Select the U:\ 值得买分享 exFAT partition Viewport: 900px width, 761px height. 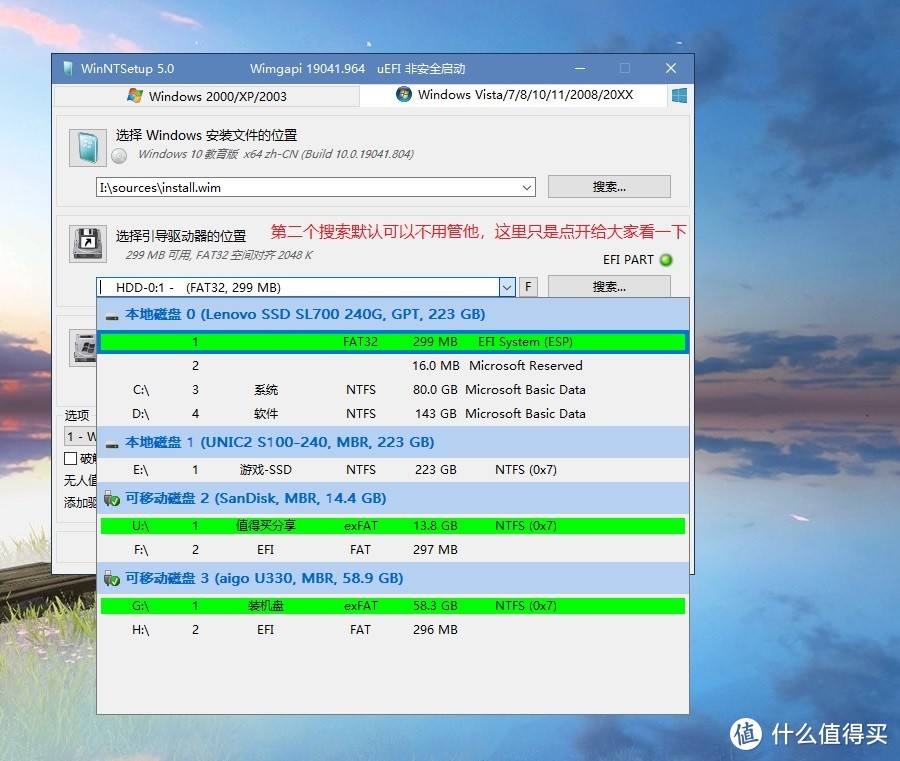pos(393,526)
